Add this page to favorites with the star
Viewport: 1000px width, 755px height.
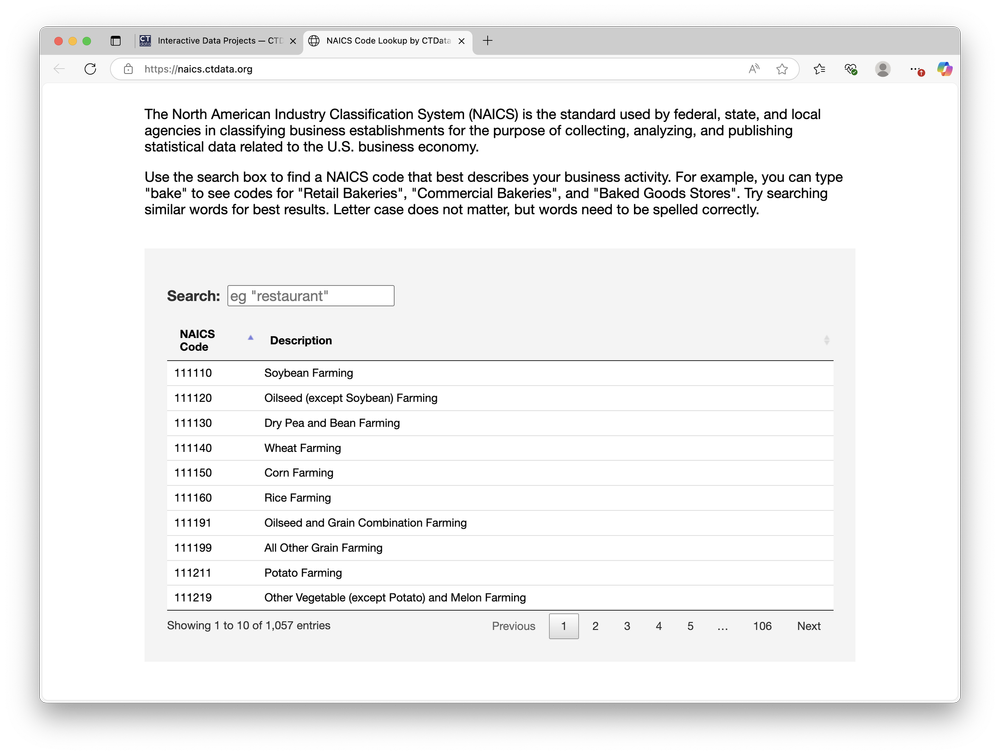[781, 69]
